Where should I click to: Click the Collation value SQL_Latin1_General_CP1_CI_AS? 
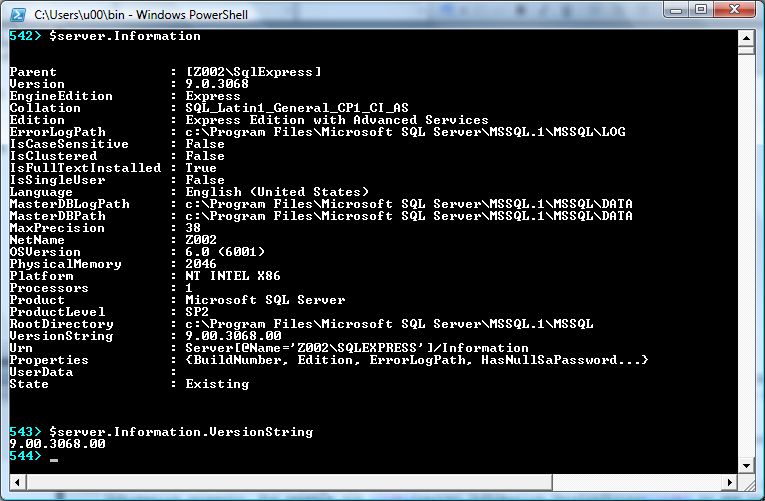(297, 108)
